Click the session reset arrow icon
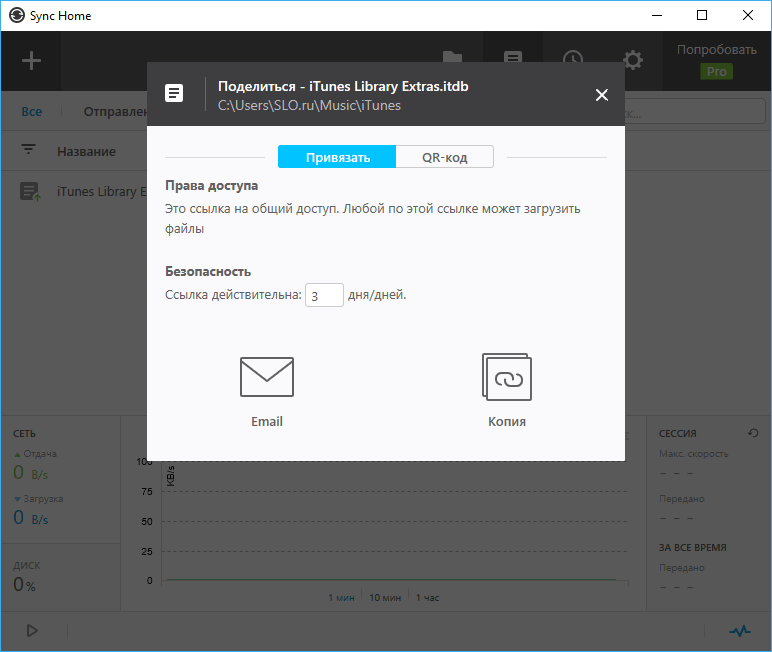This screenshot has height=652, width=772. coord(753,433)
